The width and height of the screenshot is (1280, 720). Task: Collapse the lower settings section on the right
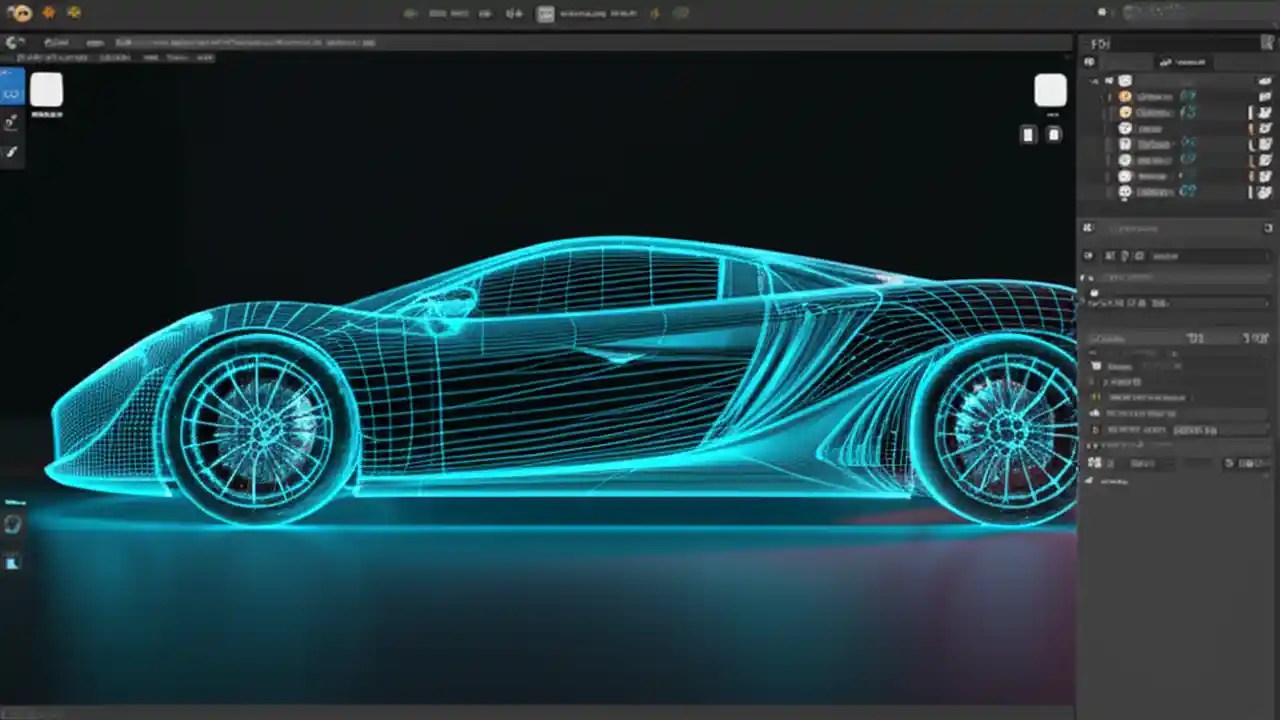coord(1089,338)
